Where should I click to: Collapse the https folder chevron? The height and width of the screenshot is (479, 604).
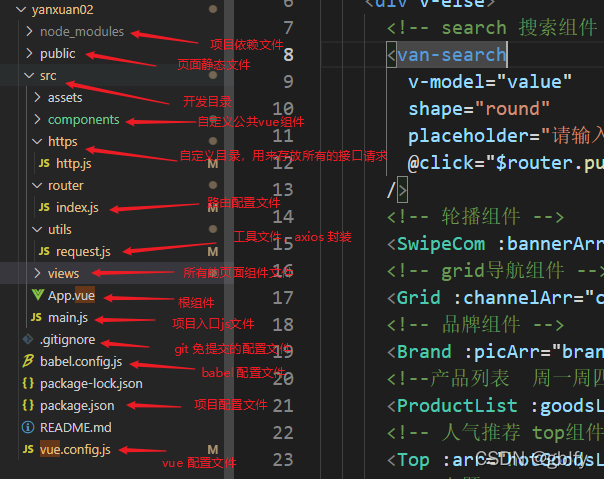tap(37, 142)
